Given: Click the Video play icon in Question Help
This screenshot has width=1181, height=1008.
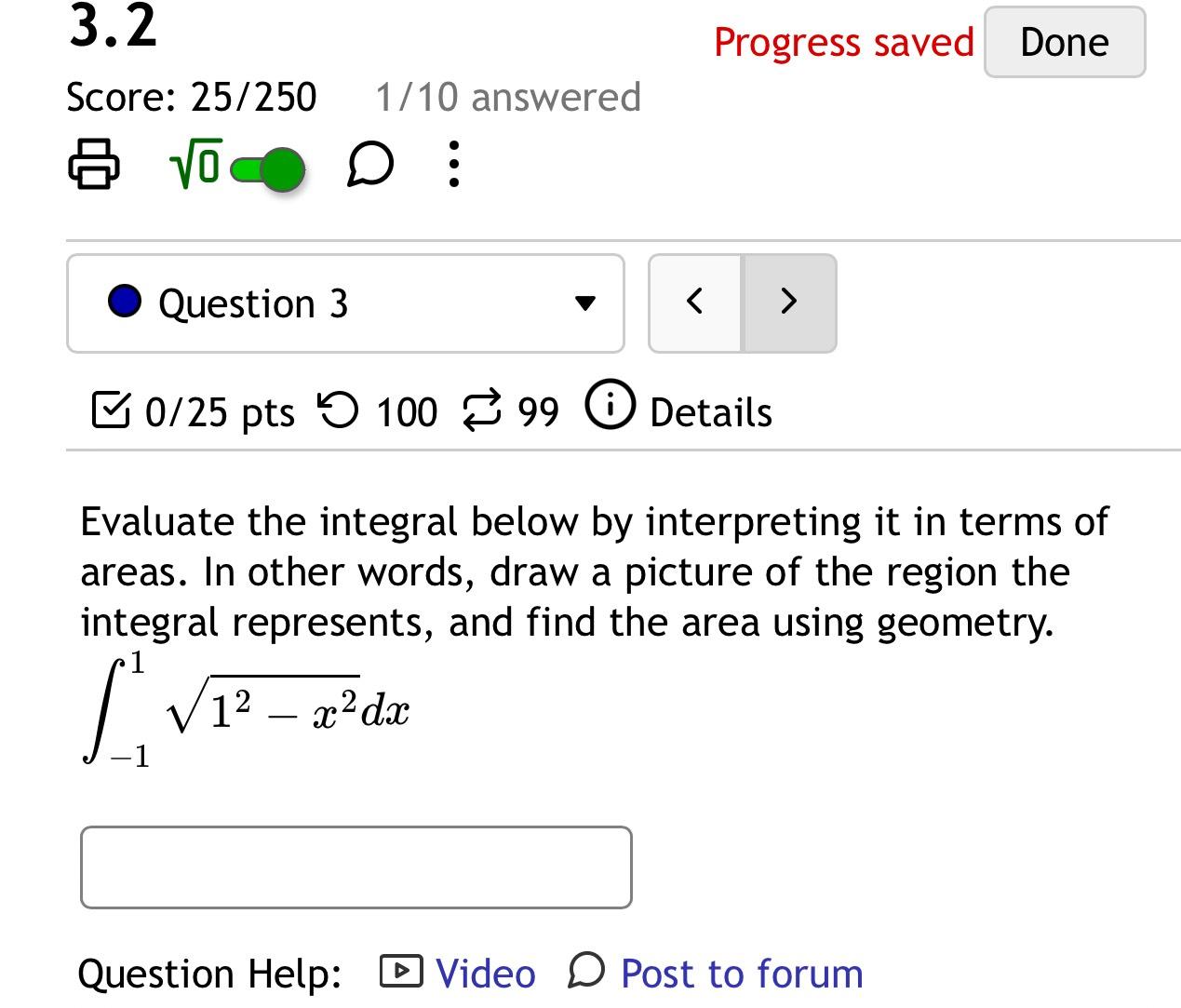Looking at the screenshot, I should [x=400, y=972].
